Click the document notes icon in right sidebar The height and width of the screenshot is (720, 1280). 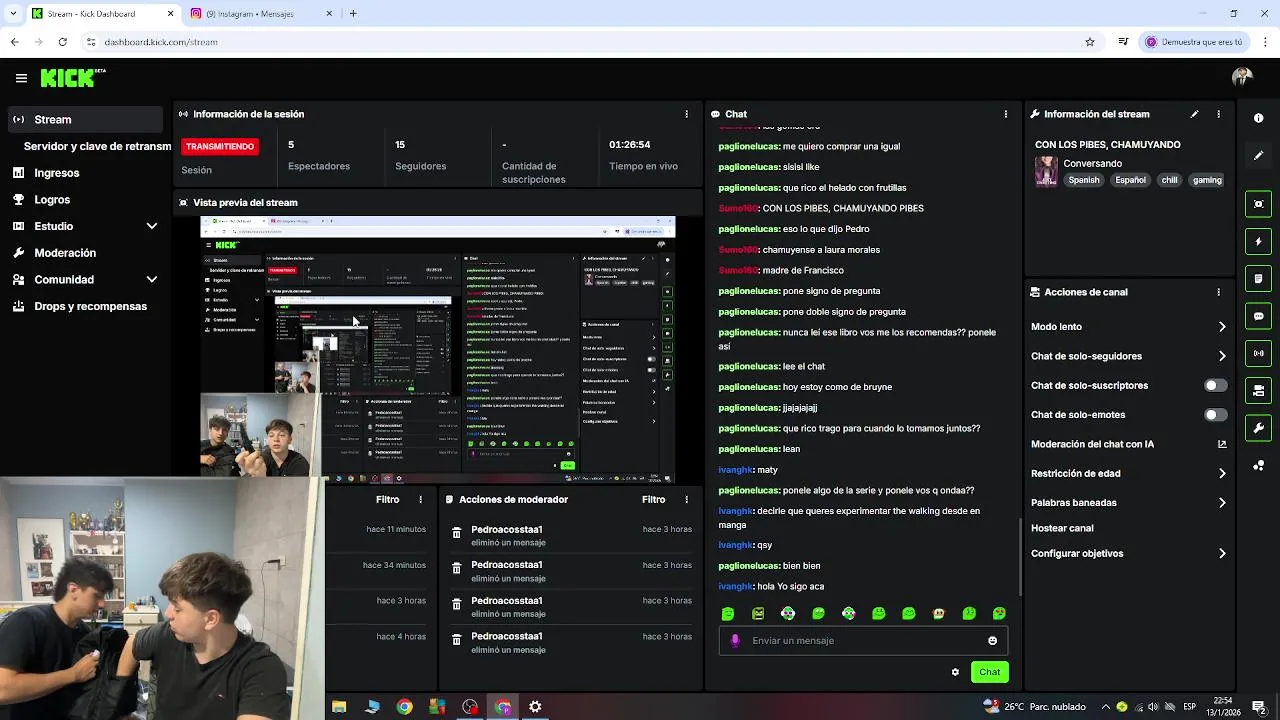tap(1258, 278)
